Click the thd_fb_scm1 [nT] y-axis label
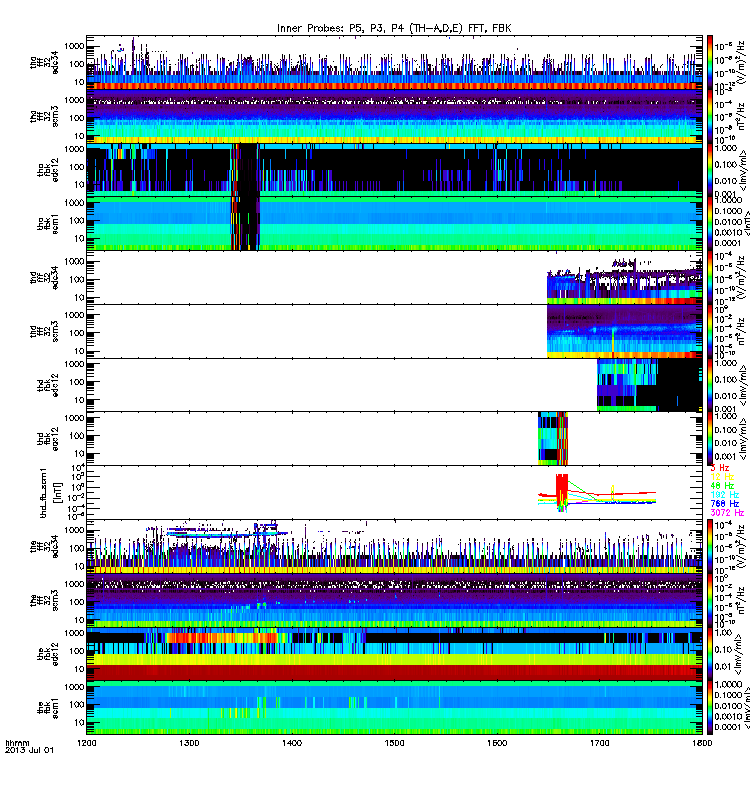 (x=51, y=493)
